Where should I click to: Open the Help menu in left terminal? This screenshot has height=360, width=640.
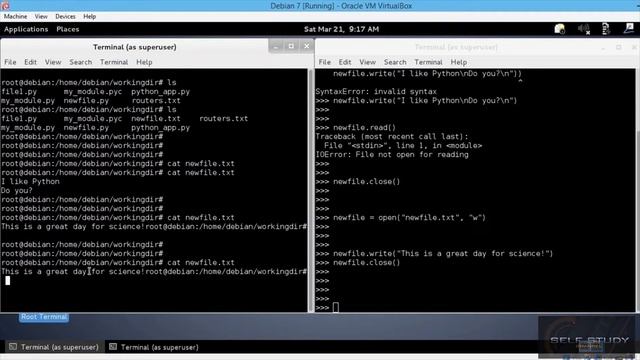[144, 62]
